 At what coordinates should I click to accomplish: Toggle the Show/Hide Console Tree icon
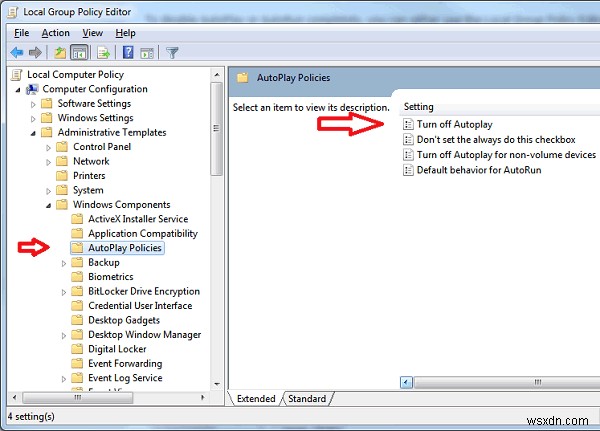point(80,52)
